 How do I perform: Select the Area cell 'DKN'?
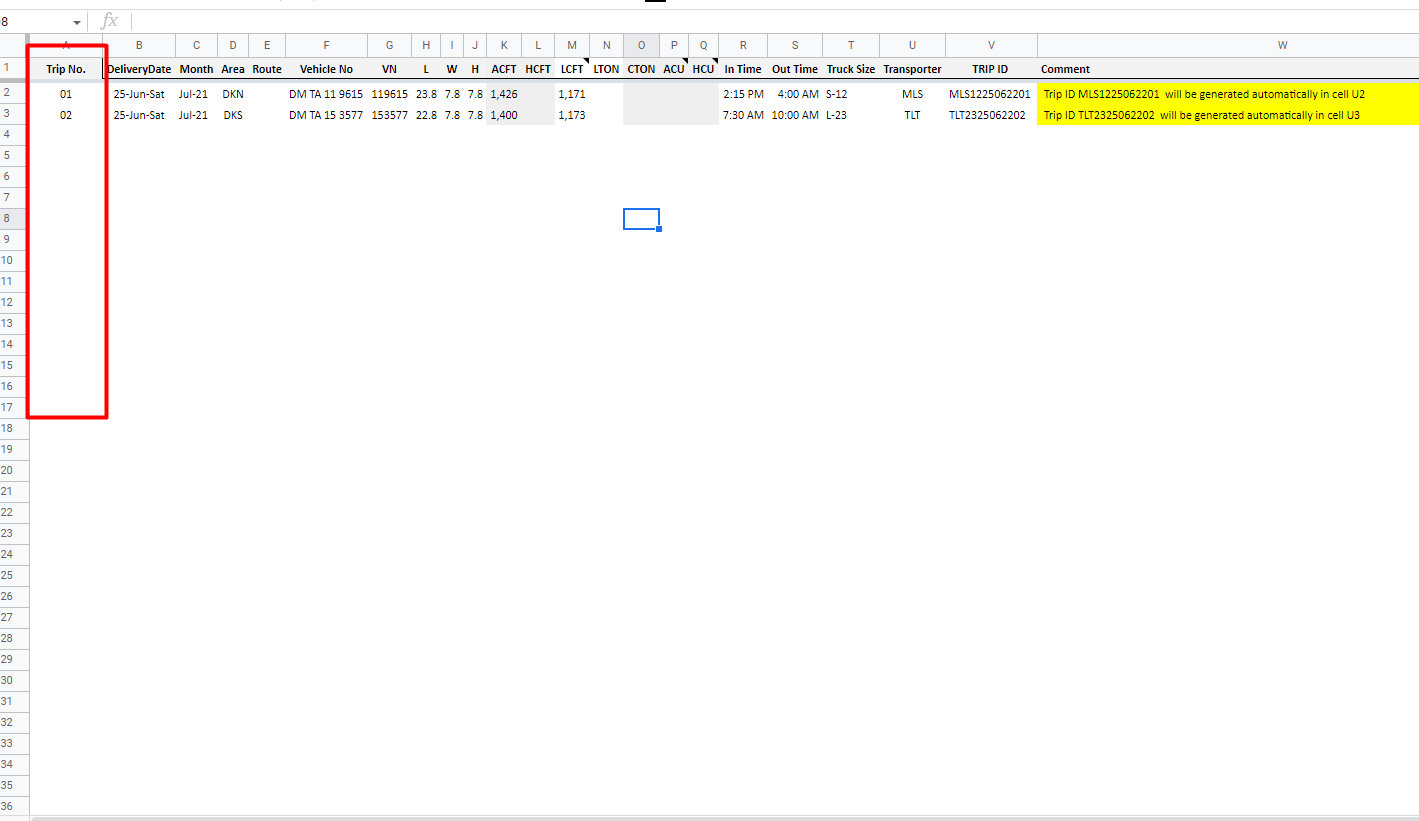[233, 94]
